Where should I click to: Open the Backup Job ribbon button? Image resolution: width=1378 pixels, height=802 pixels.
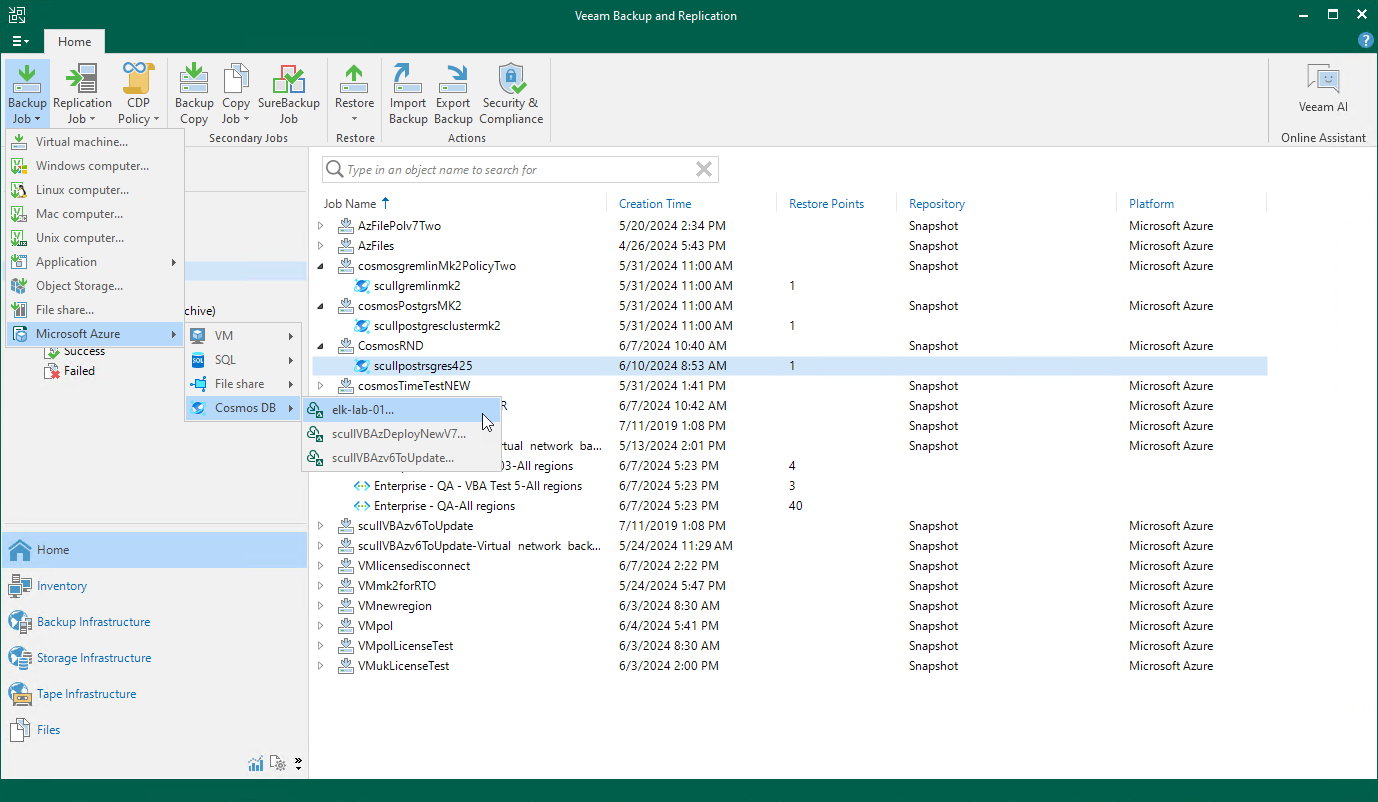pos(27,93)
